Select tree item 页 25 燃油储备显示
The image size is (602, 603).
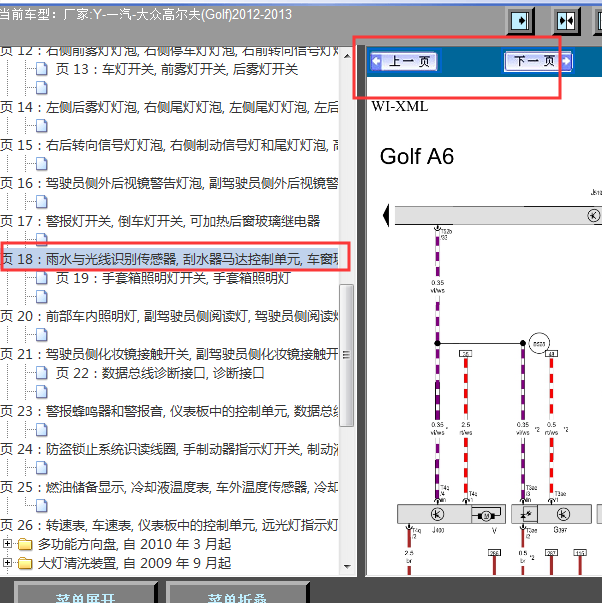click(169, 487)
